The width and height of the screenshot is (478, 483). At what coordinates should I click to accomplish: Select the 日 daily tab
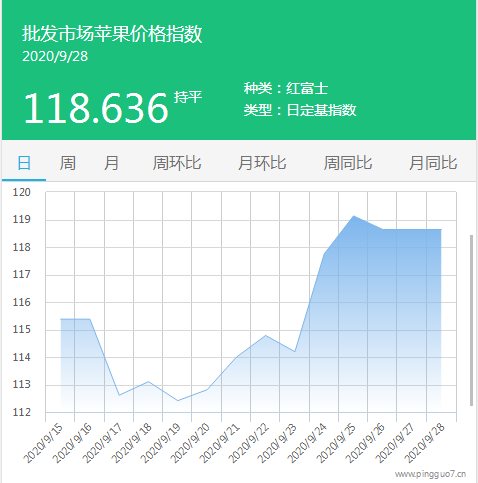click(x=24, y=163)
